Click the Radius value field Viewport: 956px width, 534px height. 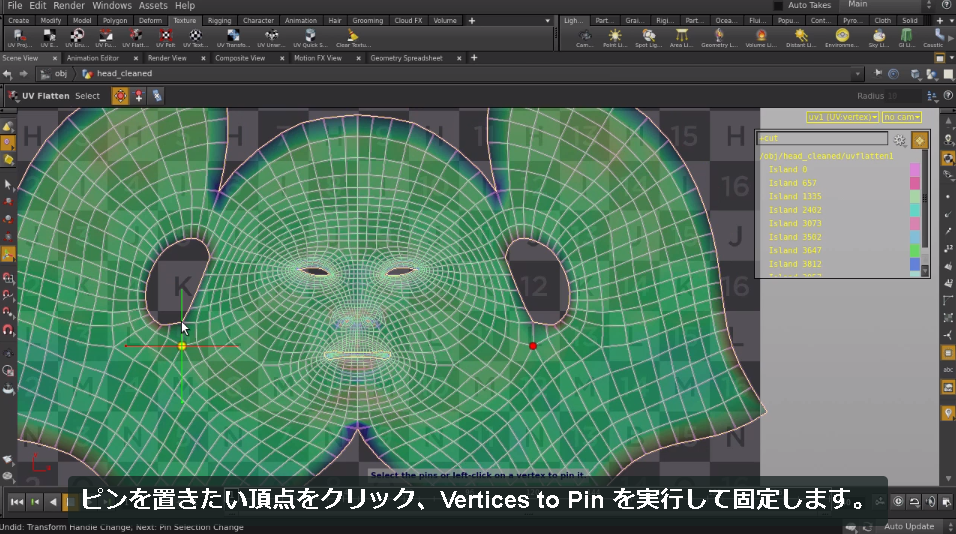[x=903, y=96]
